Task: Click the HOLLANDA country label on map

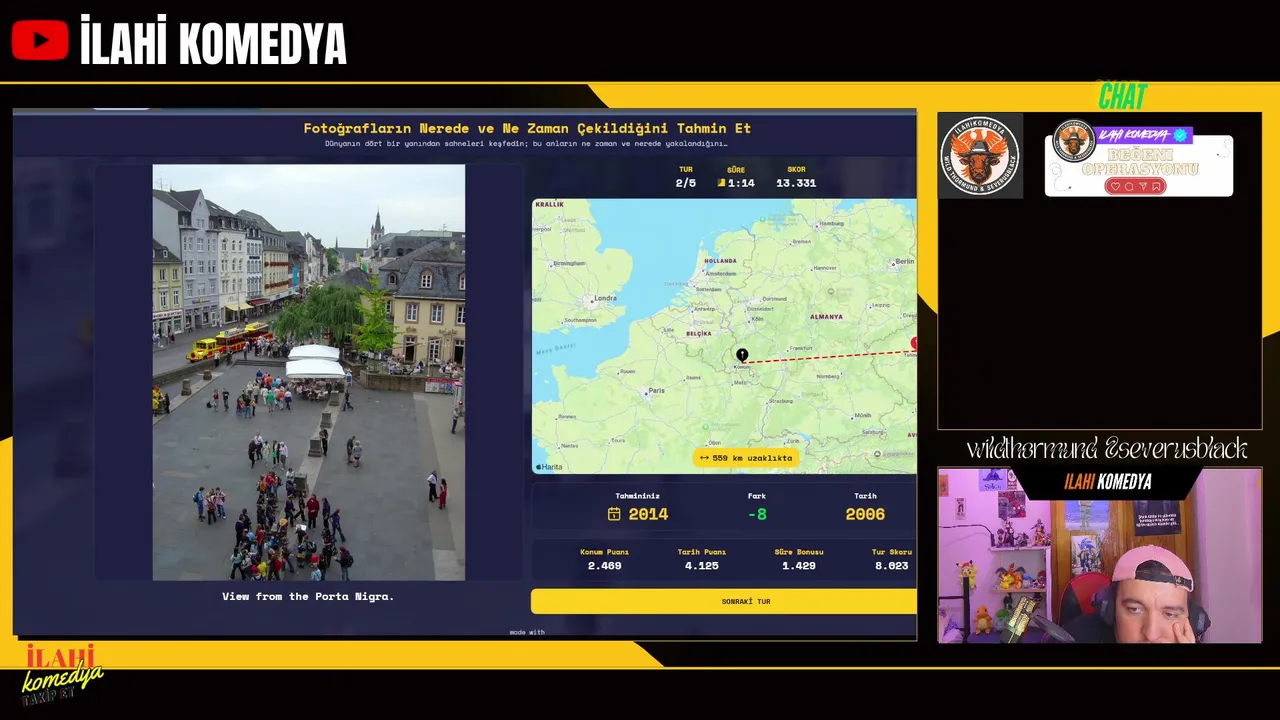Action: [720, 261]
